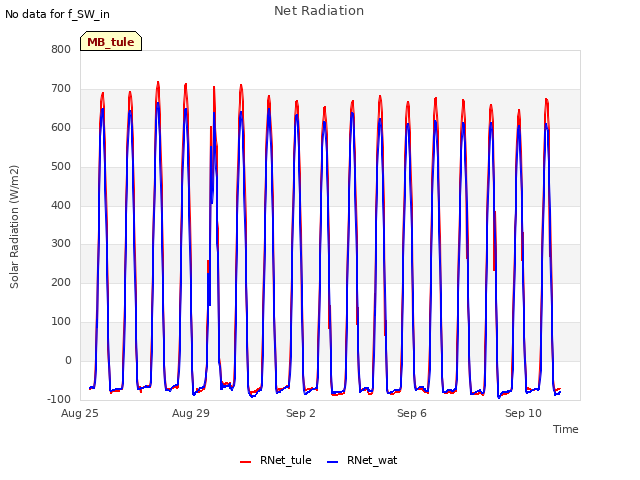
Task: Click the 500 y-axis tick label
Action: click(61, 167)
